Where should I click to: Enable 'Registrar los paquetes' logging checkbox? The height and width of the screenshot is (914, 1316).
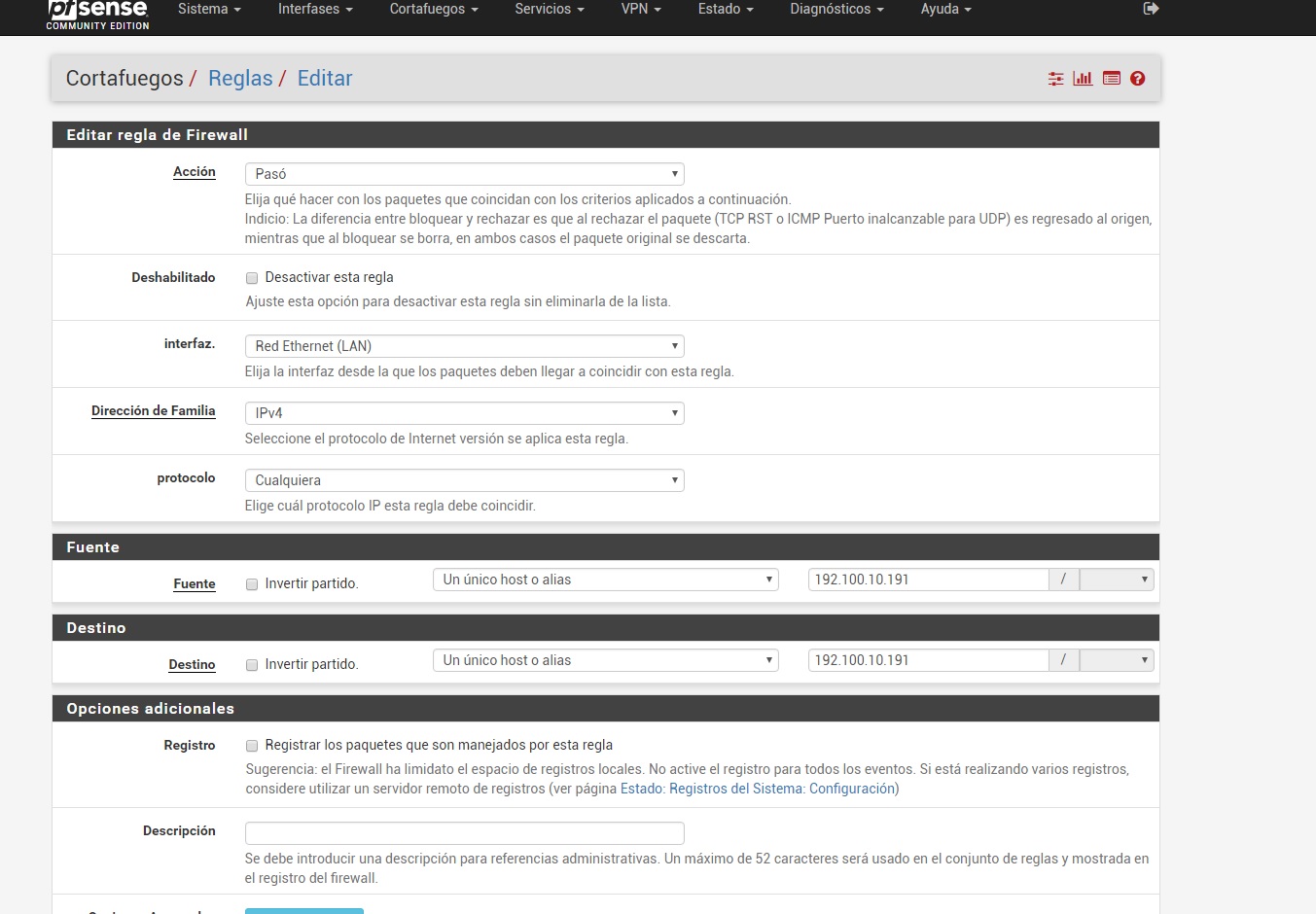pos(252,746)
